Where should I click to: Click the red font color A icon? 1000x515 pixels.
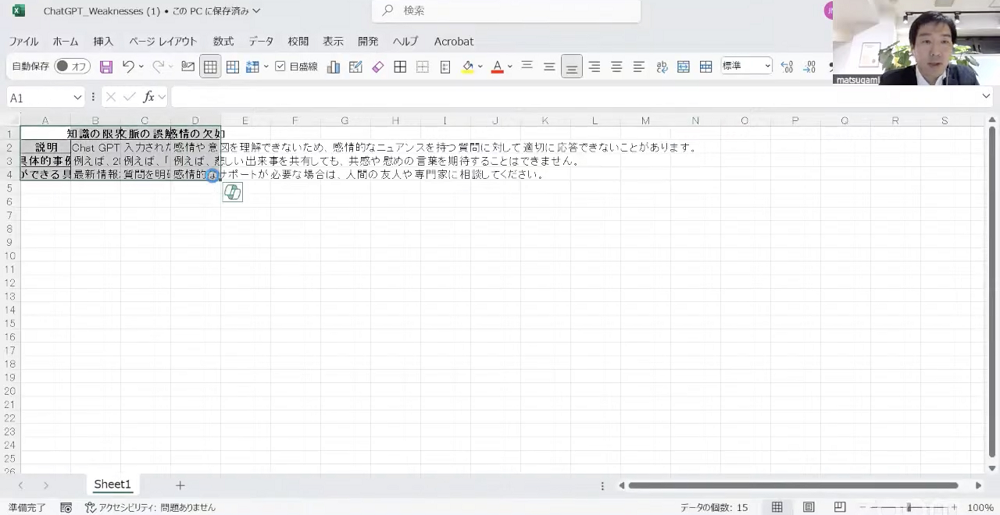click(497, 66)
